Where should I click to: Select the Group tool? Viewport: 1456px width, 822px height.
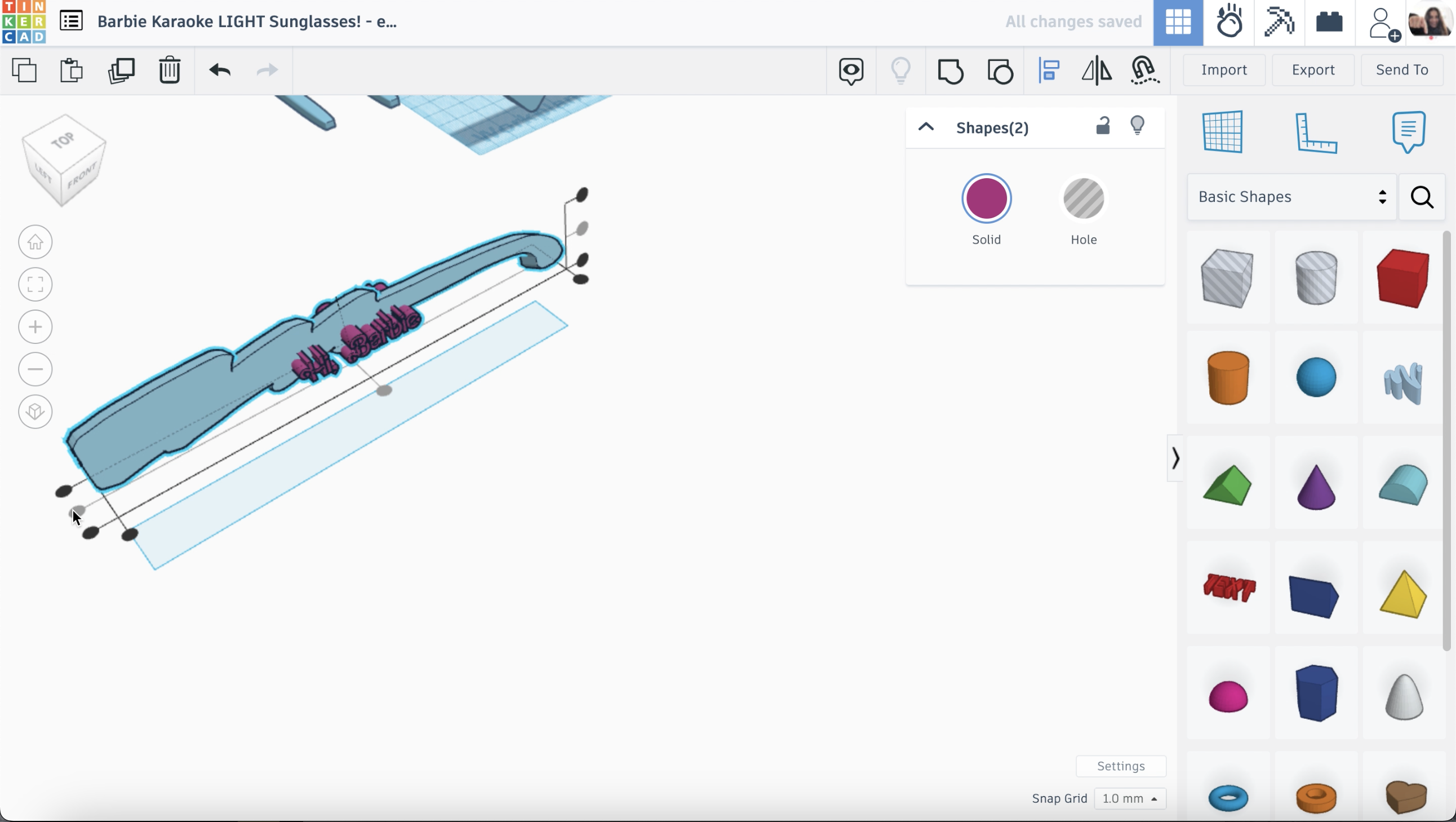(951, 70)
